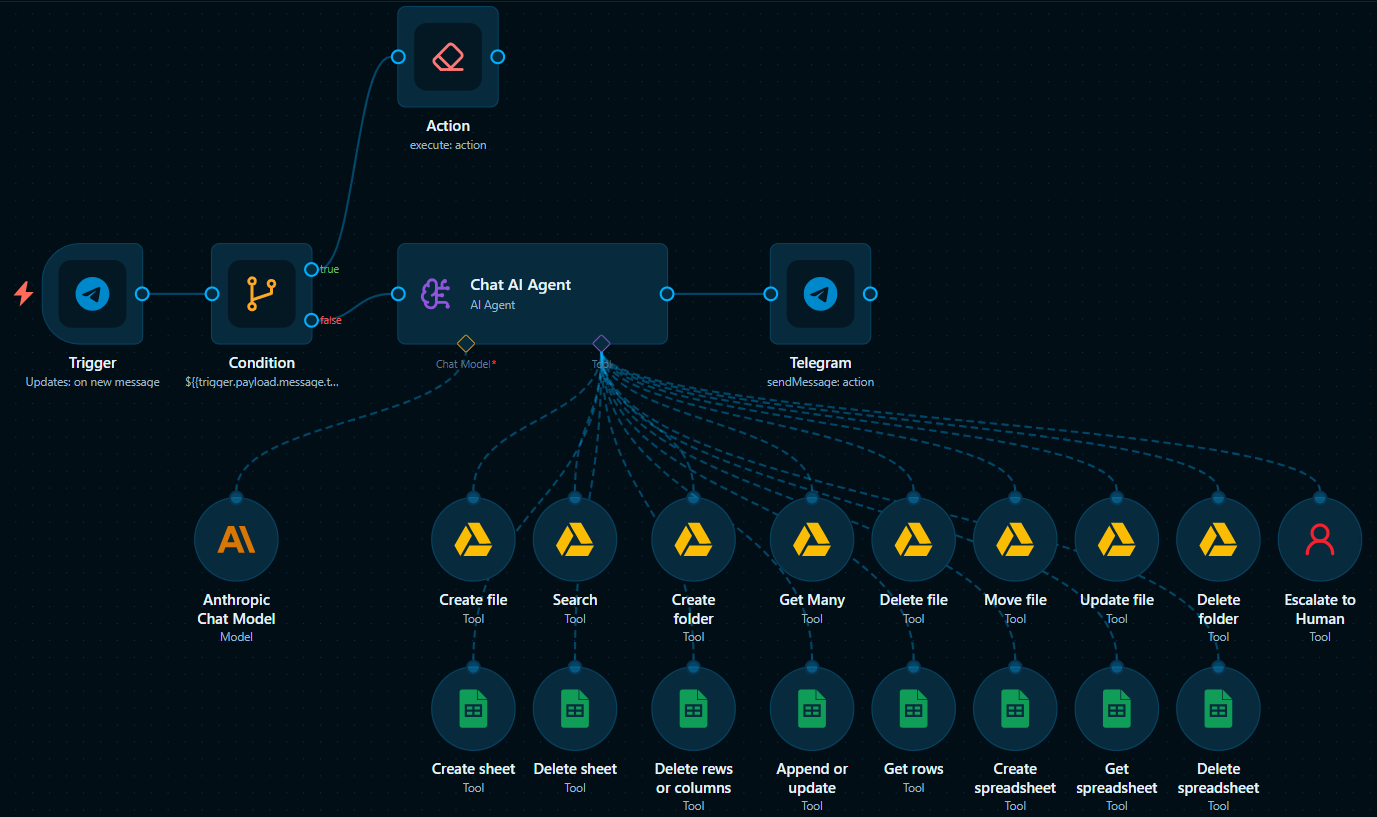
Task: Click the Condition node's false output port
Action: [312, 320]
